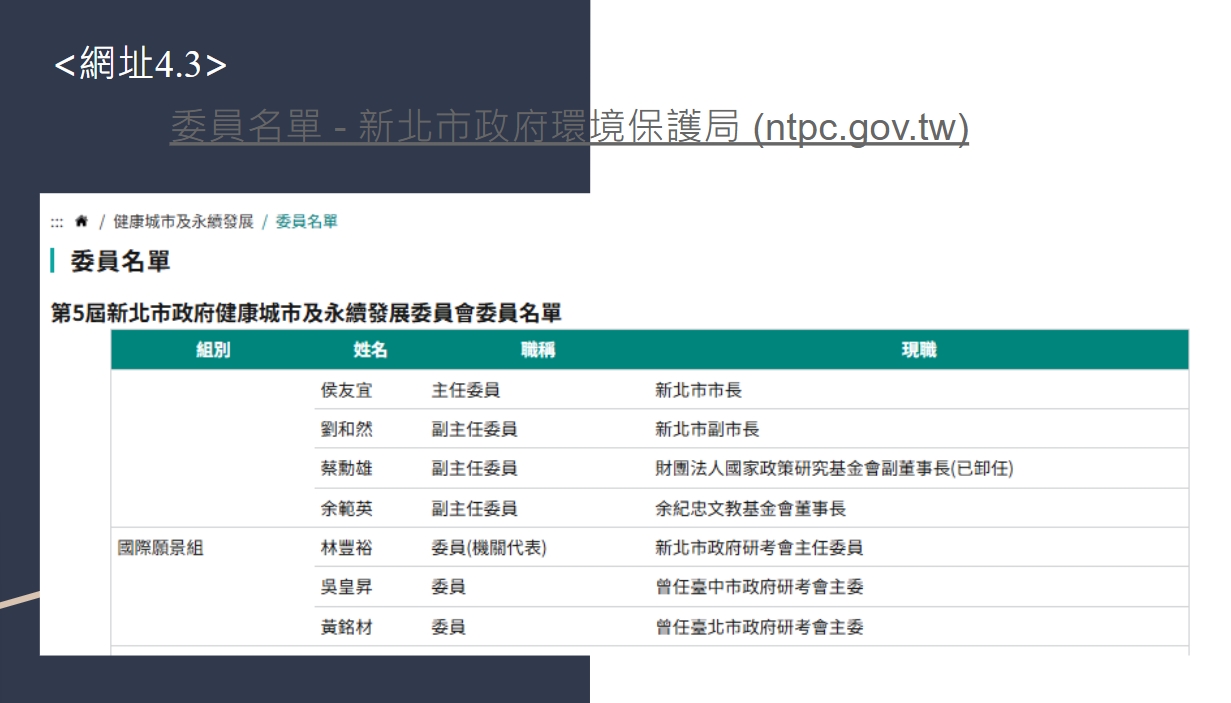Click the 現職 column header
This screenshot has height=703, width=1231.
(x=919, y=350)
